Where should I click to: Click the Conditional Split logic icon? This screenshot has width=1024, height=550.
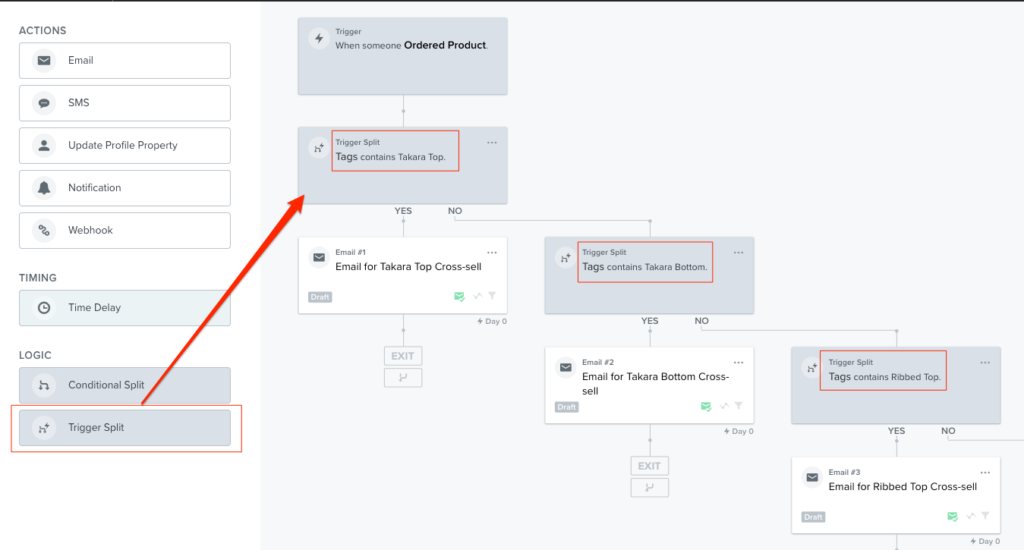coord(44,386)
